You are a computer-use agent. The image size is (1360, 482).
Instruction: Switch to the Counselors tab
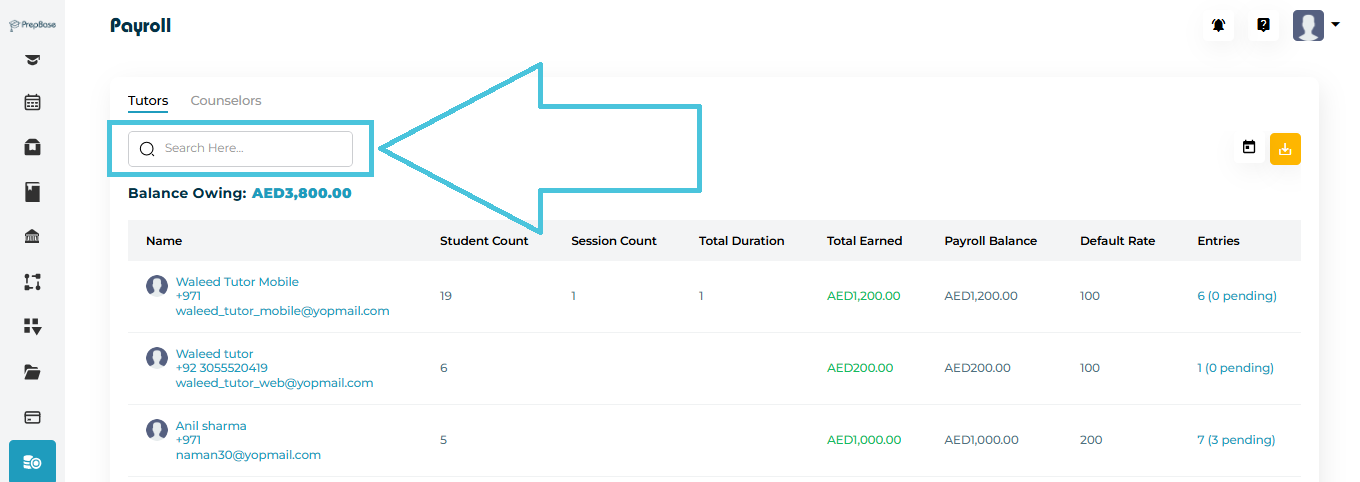point(226,101)
